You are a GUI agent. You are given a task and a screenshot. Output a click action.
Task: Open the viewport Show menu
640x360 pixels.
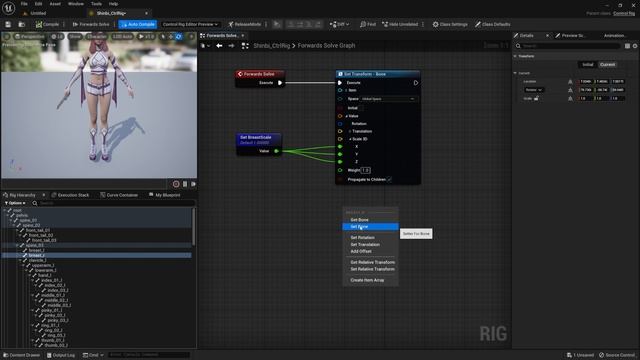[75, 37]
